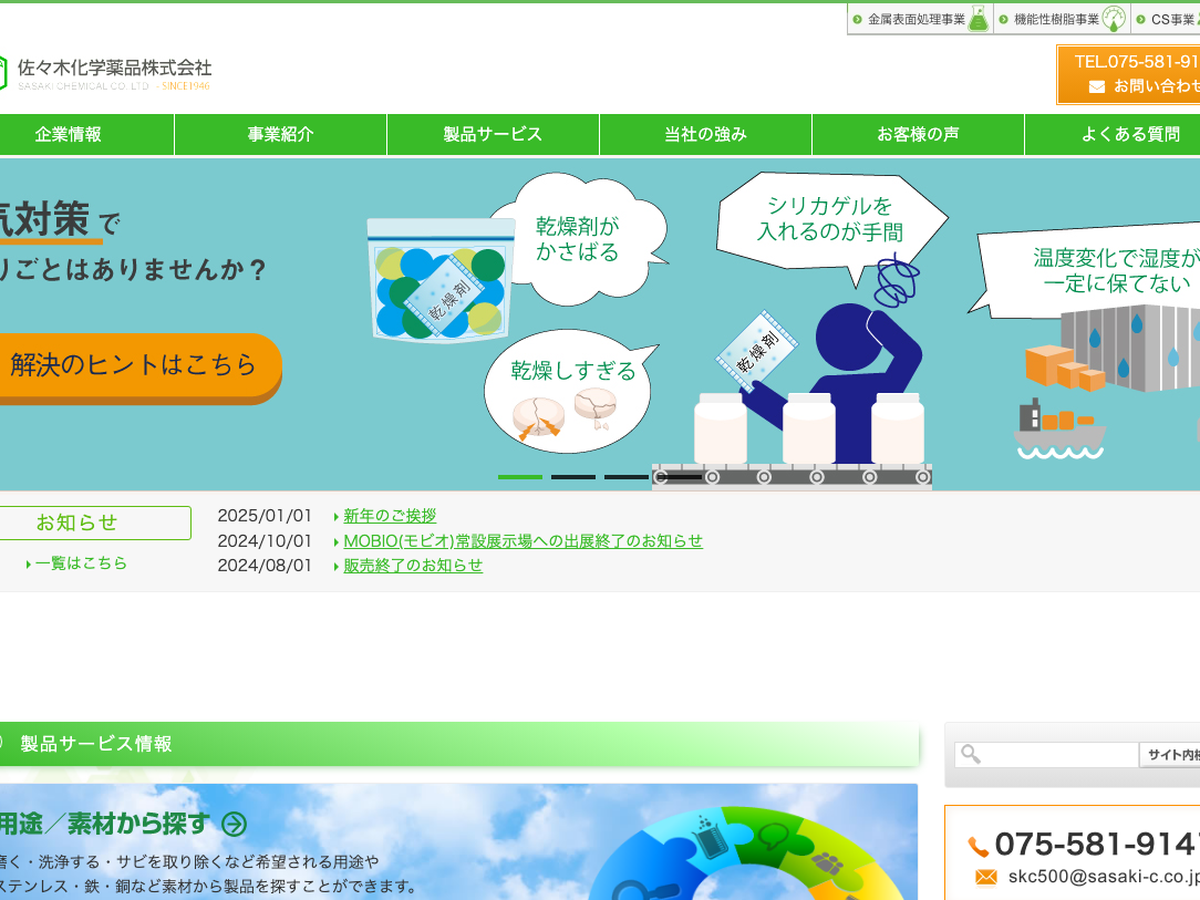
Task: Open the 製品サービス navigation tab
Action: [493, 135]
